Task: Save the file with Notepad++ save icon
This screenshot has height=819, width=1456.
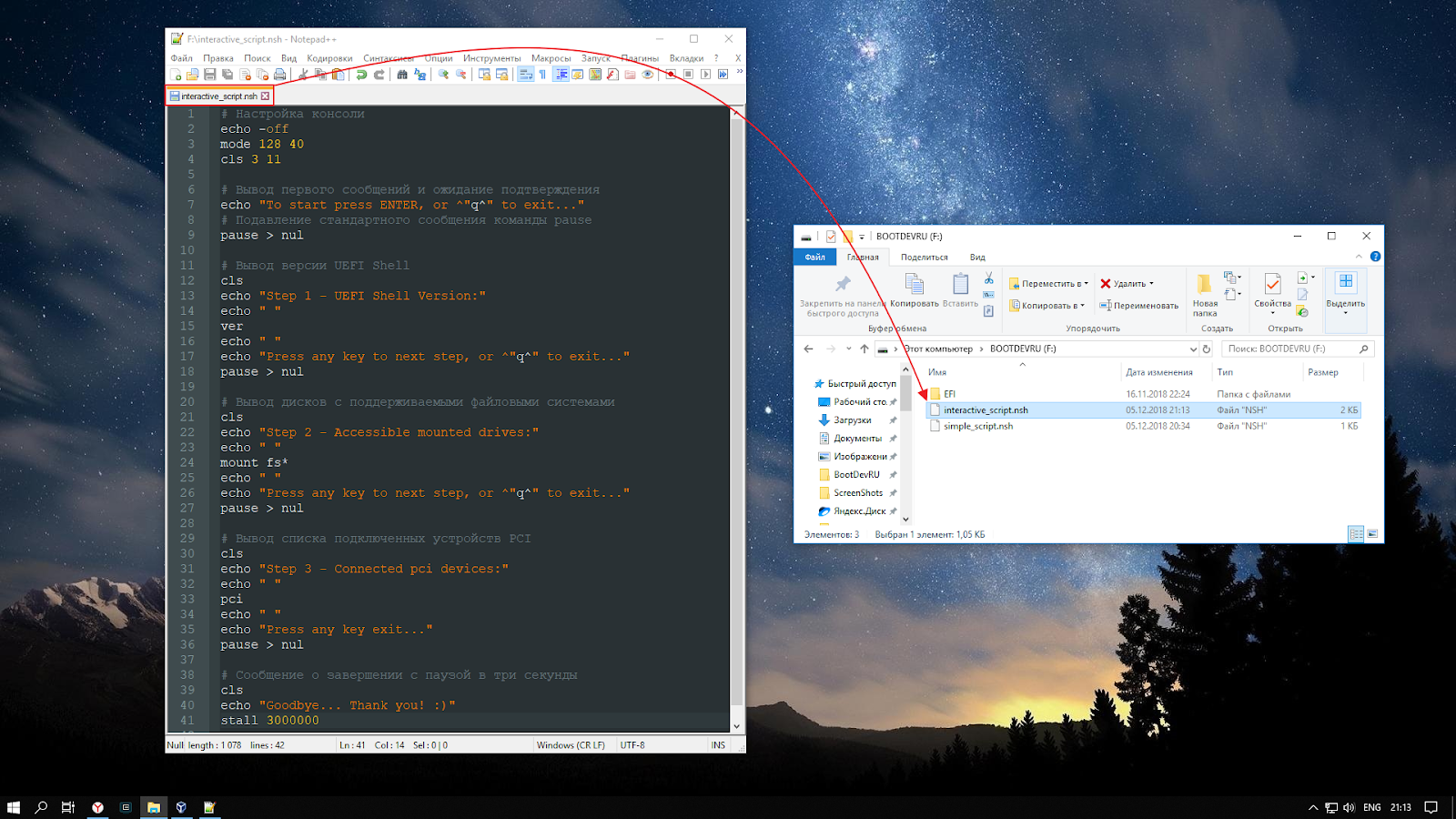Action: (x=210, y=75)
